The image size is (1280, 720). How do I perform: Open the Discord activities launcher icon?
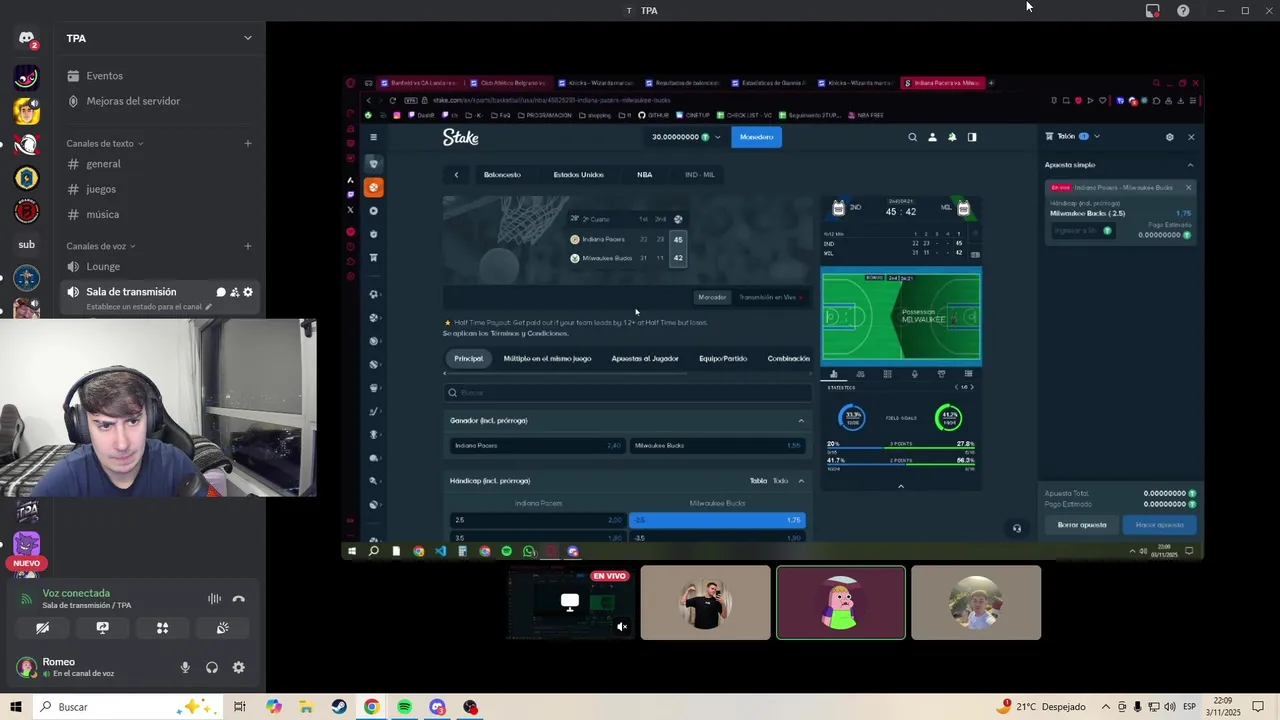pyautogui.click(x=162, y=628)
